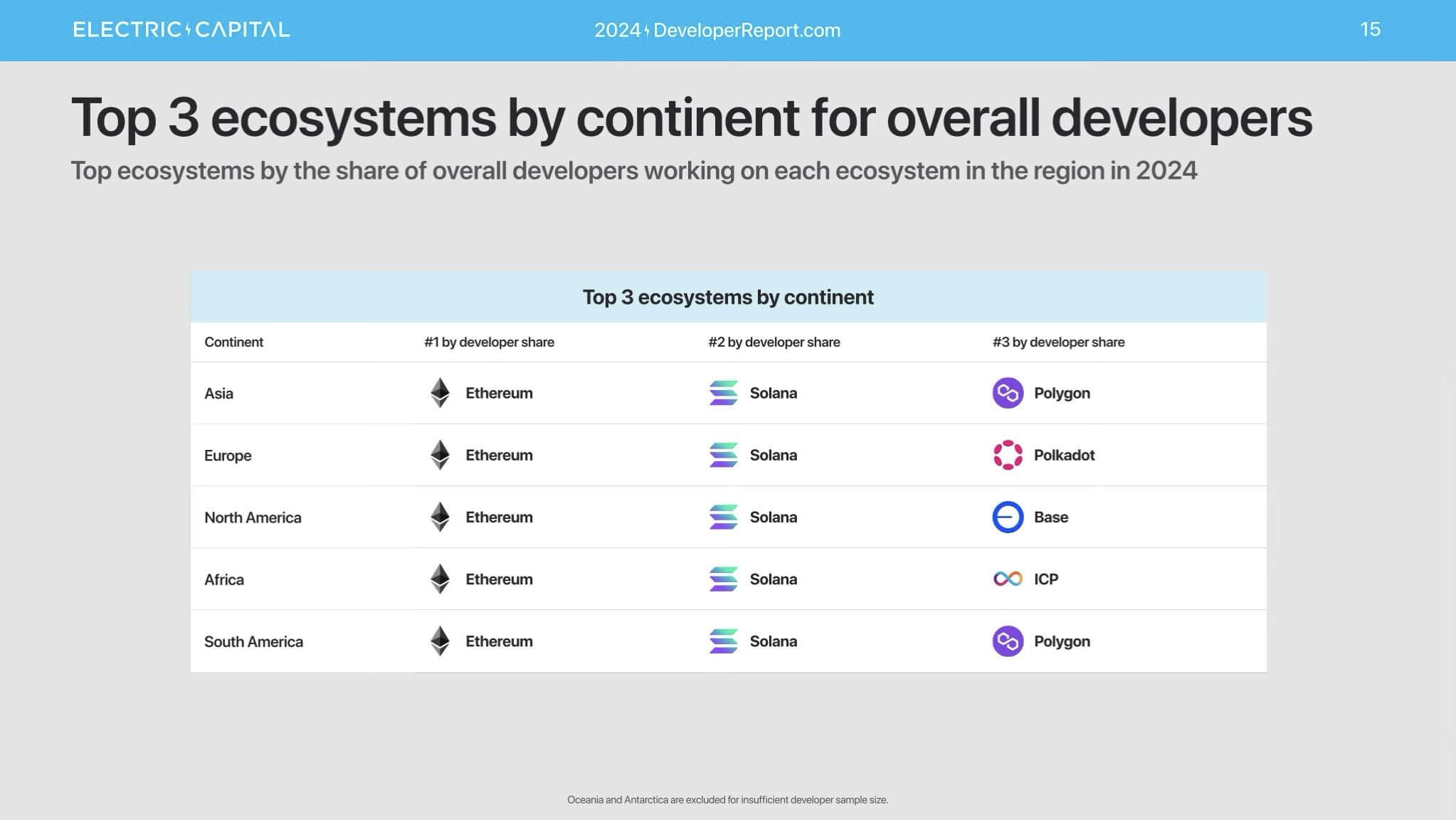The width and height of the screenshot is (1456, 820).
Task: Click the '#1 by developer share' column header
Action: coord(489,342)
